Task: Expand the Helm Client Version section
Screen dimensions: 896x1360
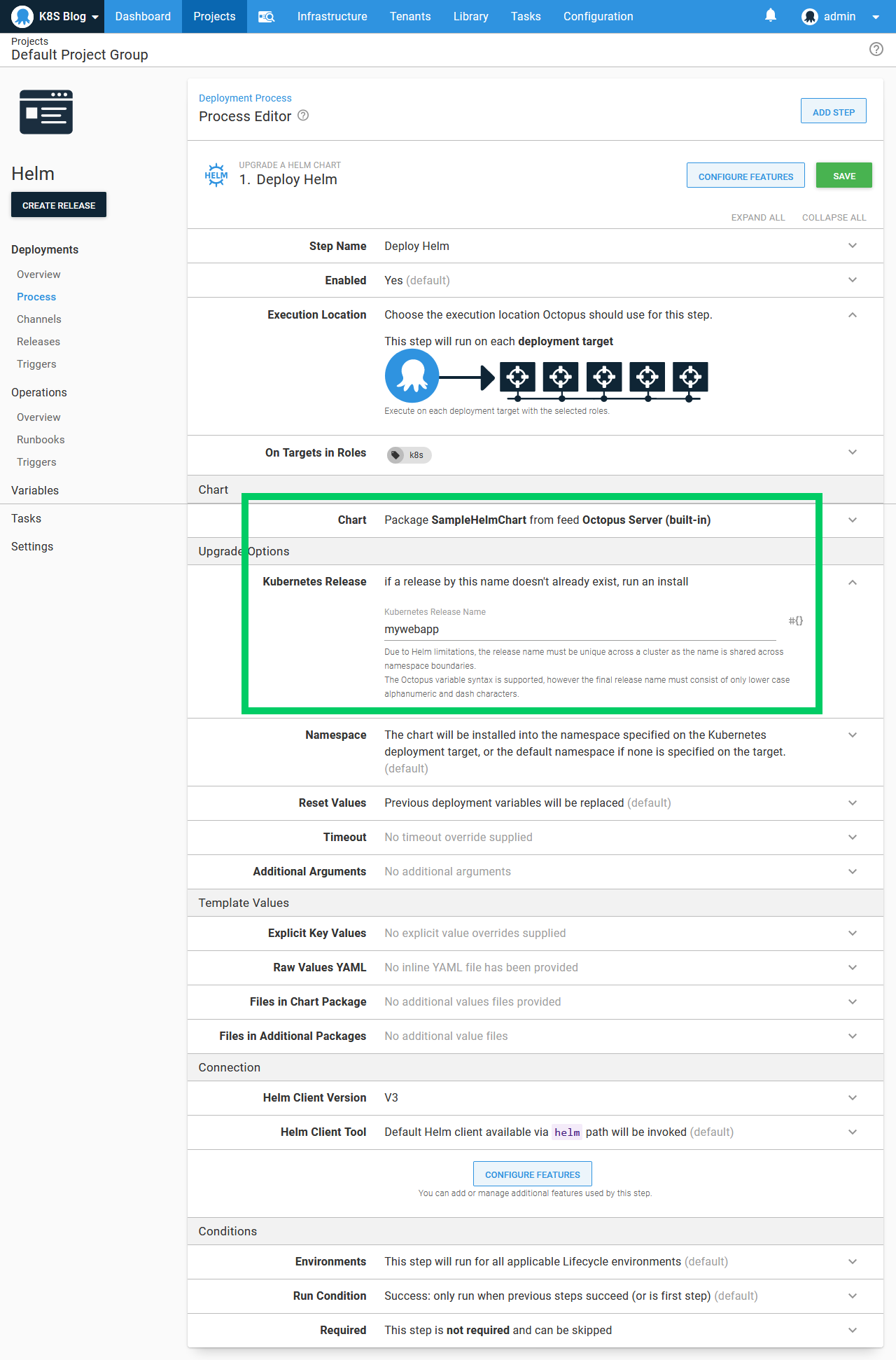Action: pos(852,1098)
